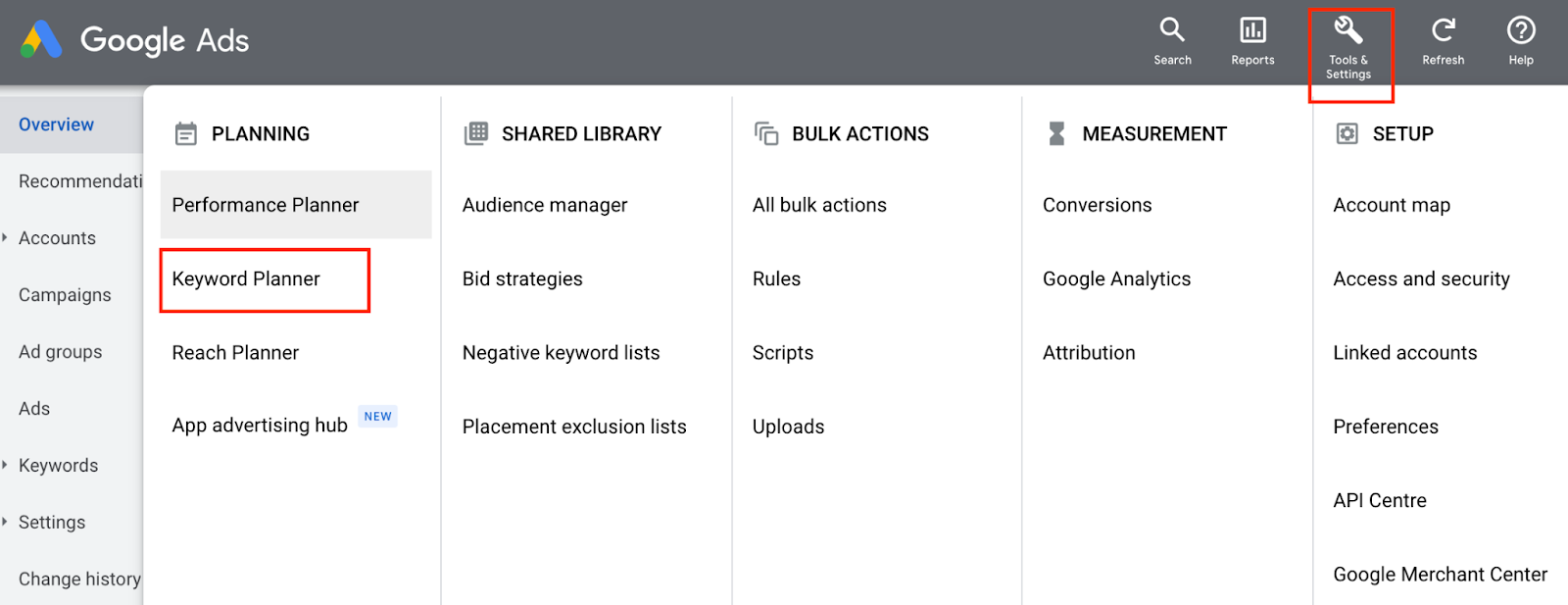Click the MEASUREMENT heading text

(1154, 133)
